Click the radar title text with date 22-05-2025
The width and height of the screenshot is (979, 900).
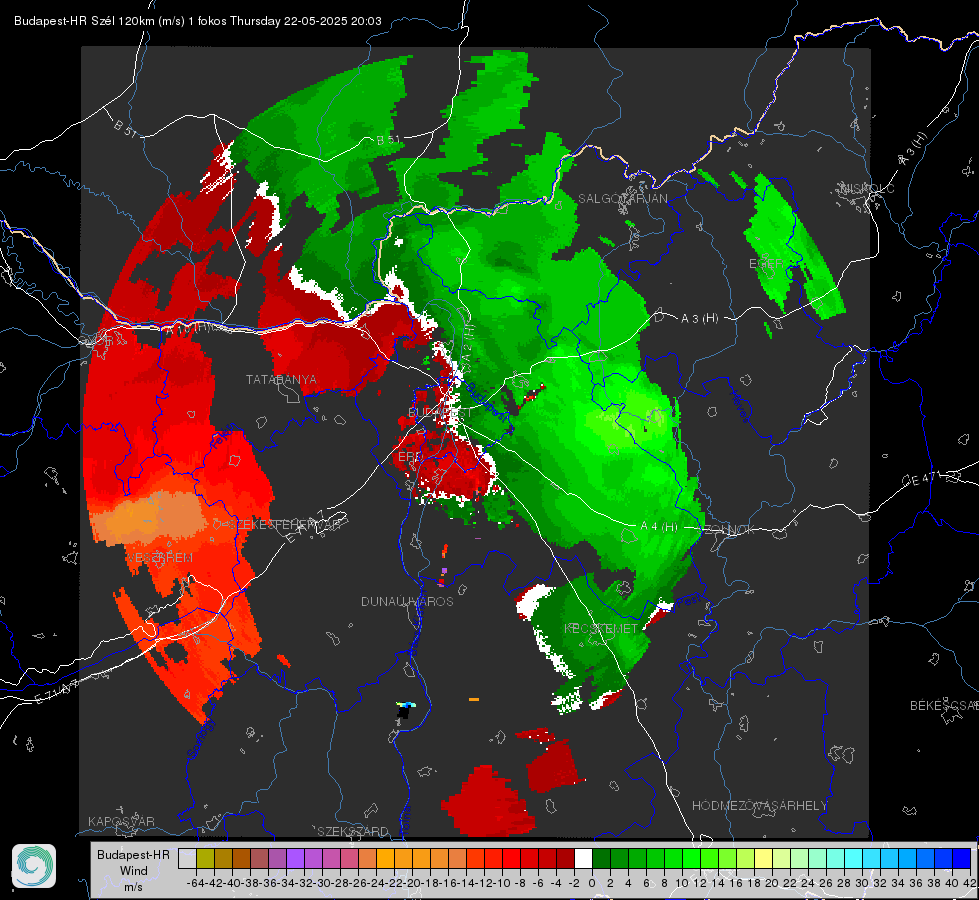198,21
